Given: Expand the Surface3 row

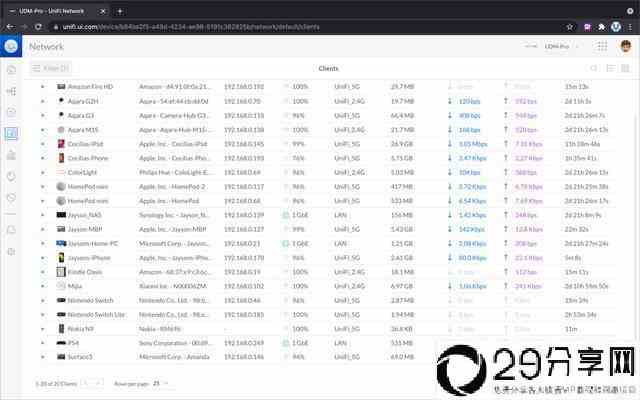Looking at the screenshot, I should (42, 357).
